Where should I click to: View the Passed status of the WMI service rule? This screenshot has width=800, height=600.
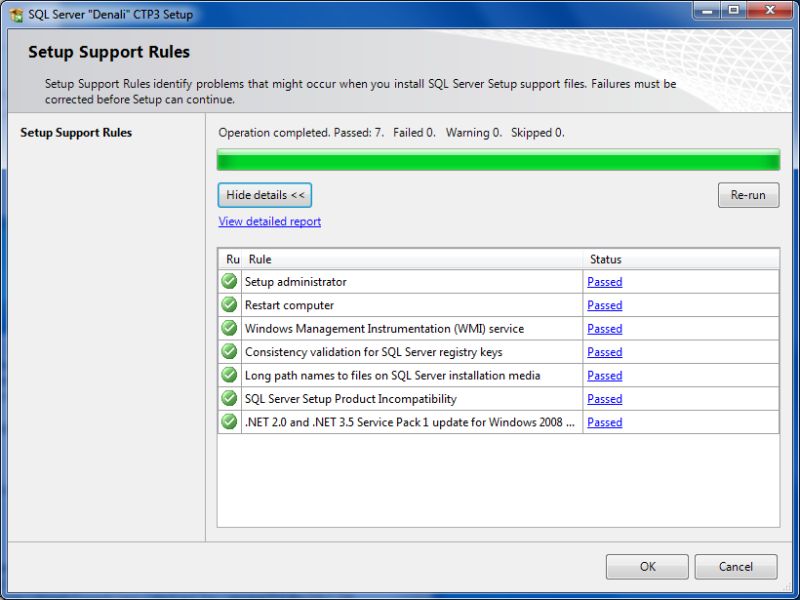pyautogui.click(x=604, y=328)
